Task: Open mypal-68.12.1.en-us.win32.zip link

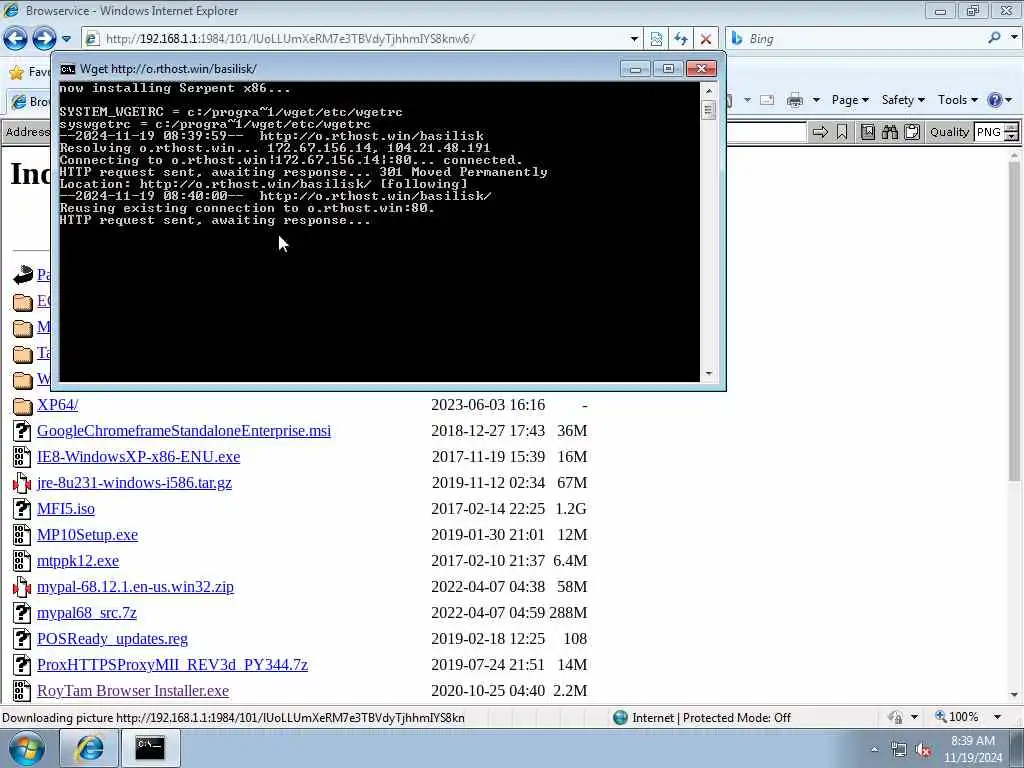Action: click(135, 587)
